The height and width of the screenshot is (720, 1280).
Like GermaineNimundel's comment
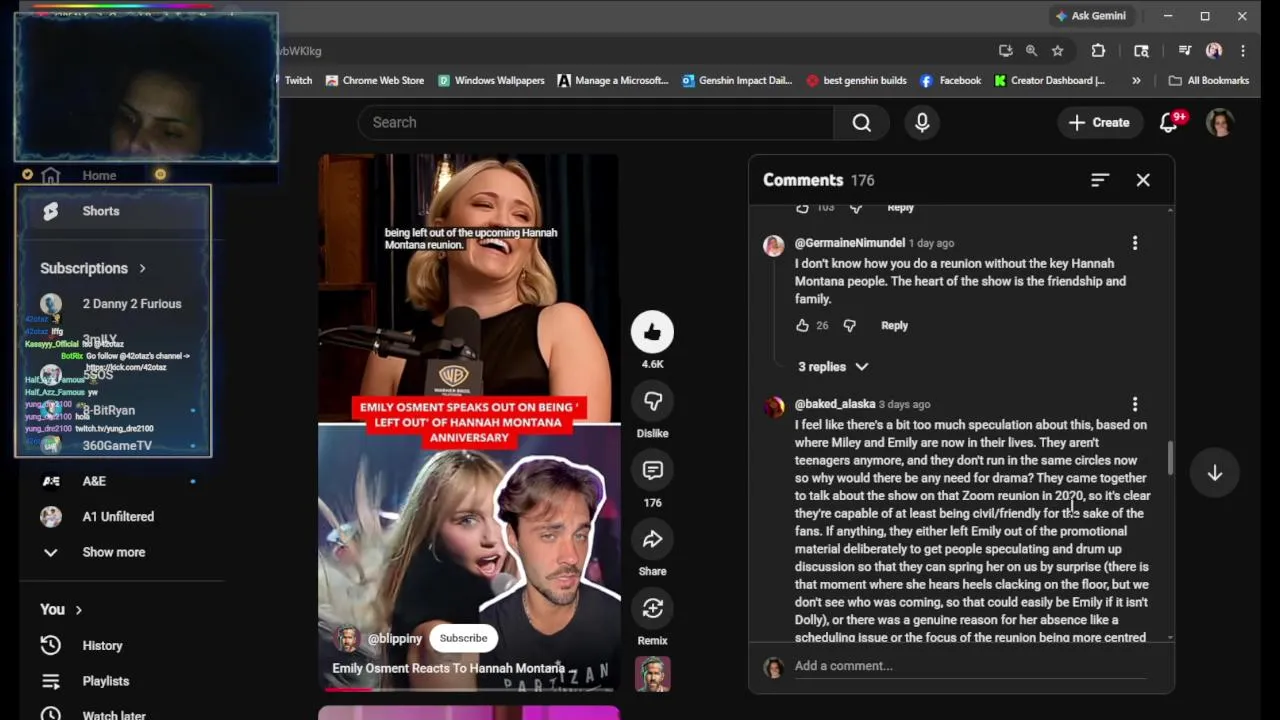click(802, 325)
